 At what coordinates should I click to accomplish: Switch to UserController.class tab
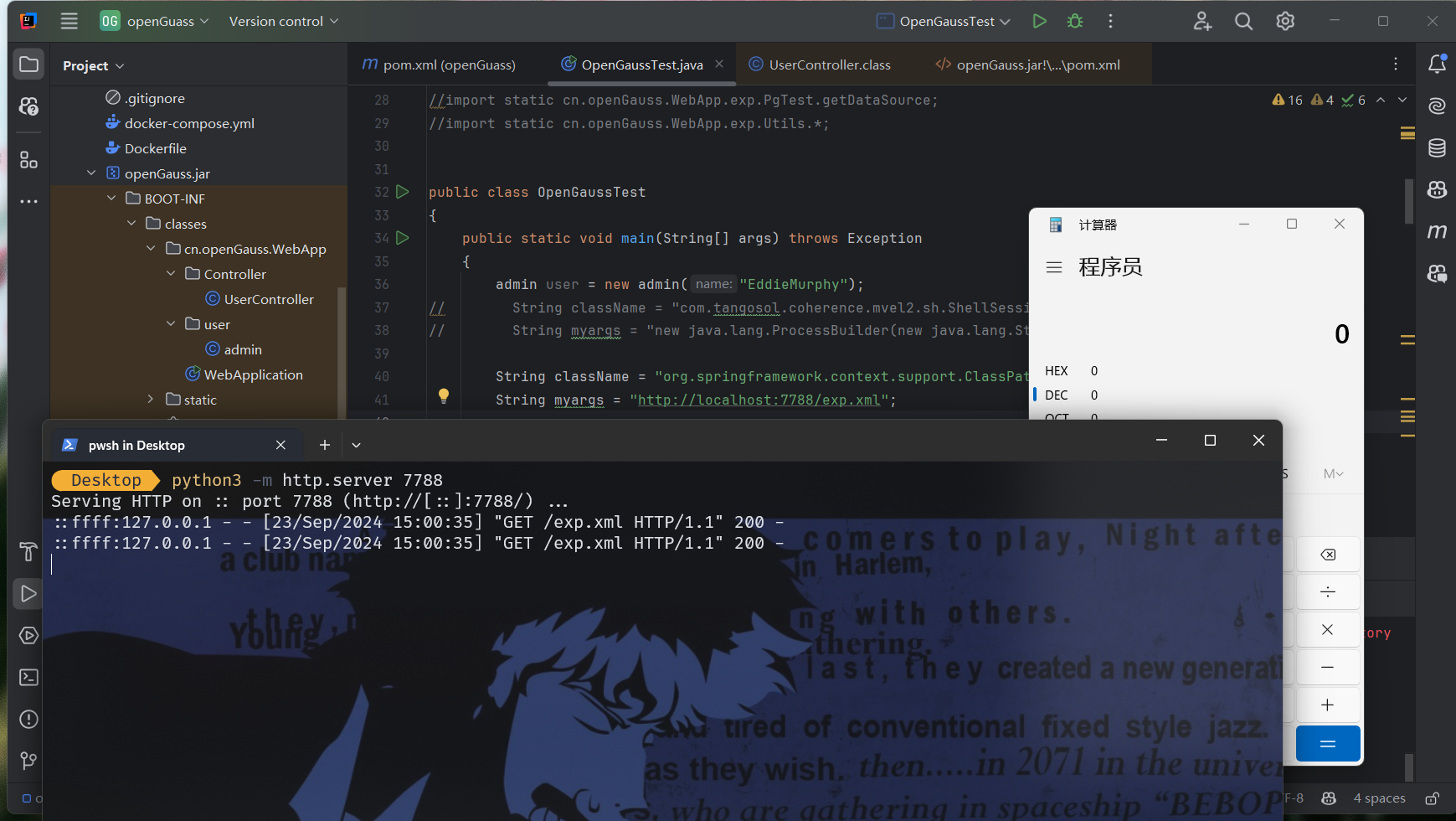pos(820,65)
